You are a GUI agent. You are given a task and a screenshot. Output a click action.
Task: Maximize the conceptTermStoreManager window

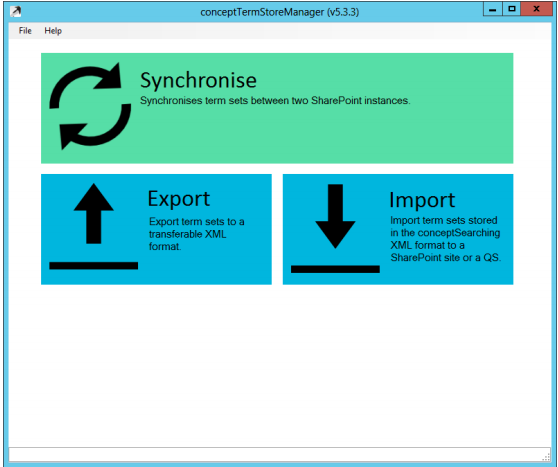pyautogui.click(x=512, y=9)
